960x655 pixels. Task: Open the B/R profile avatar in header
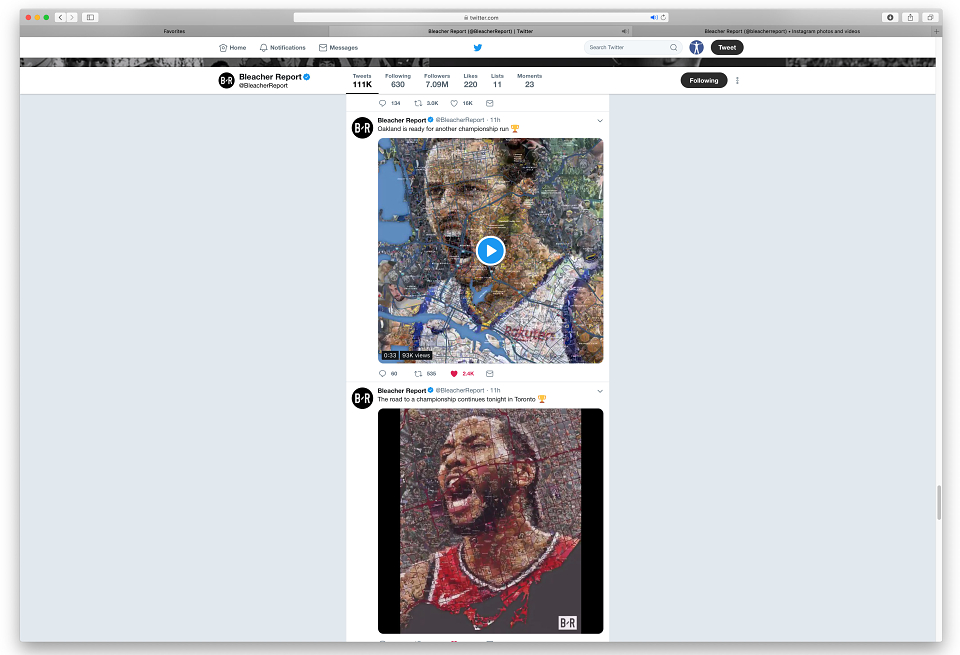point(227,80)
